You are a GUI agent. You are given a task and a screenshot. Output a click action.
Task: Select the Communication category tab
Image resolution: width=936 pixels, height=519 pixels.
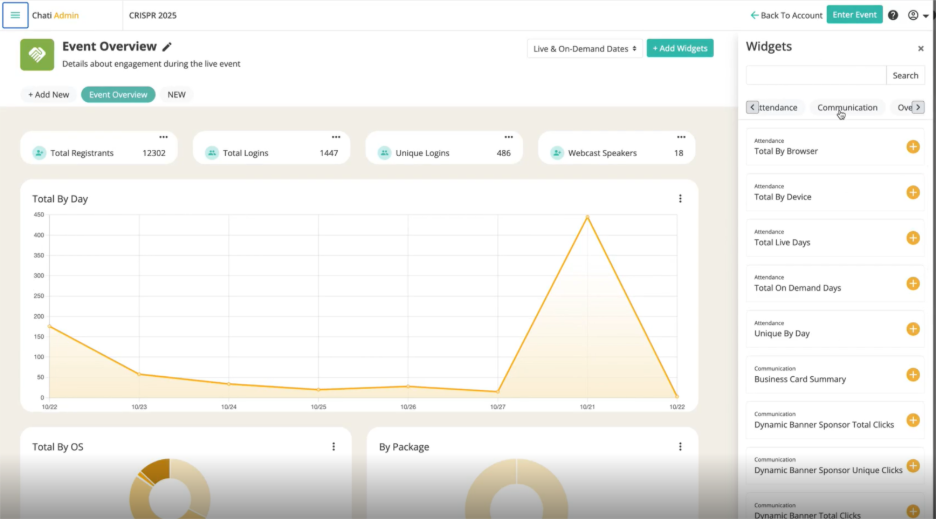[x=847, y=107]
